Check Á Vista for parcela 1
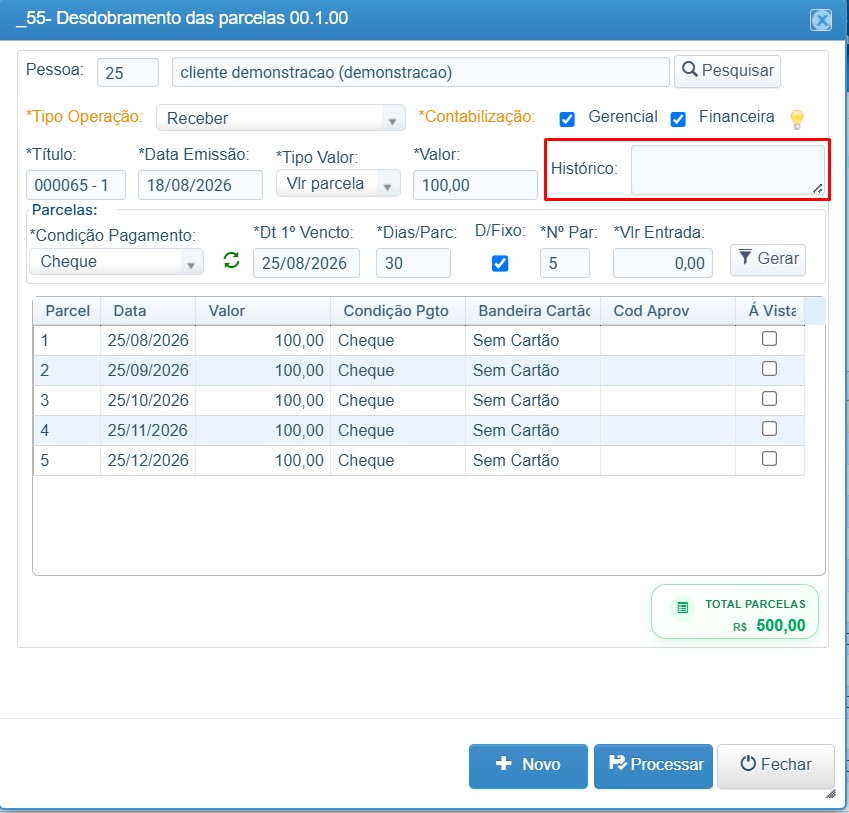 769,339
